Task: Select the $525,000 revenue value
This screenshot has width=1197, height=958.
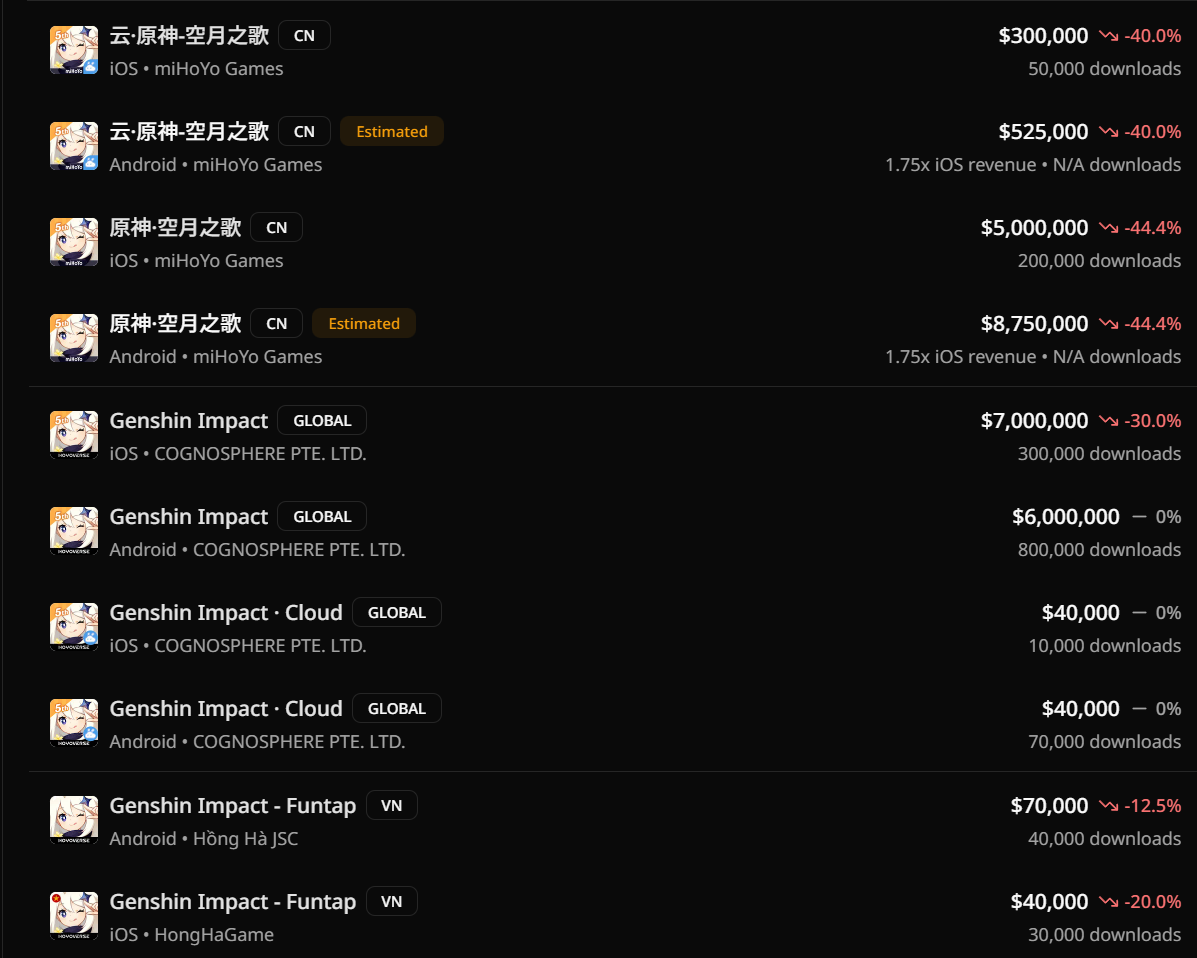Action: click(x=1043, y=132)
